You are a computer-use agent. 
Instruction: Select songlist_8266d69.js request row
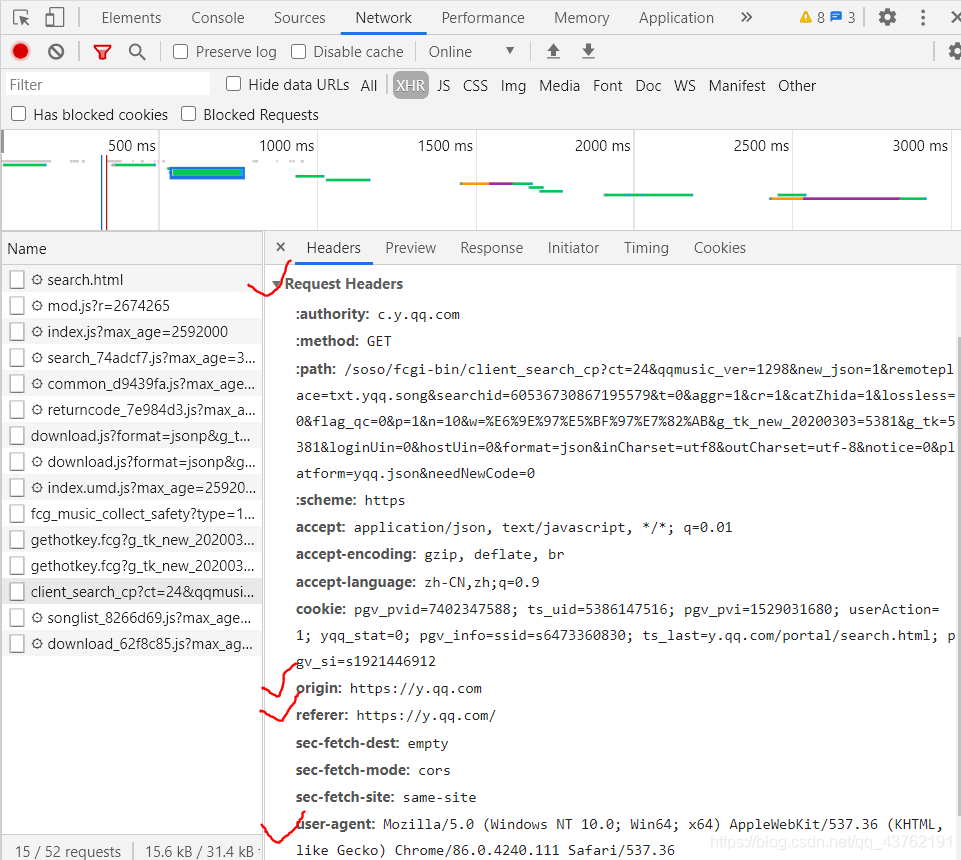tap(132, 617)
